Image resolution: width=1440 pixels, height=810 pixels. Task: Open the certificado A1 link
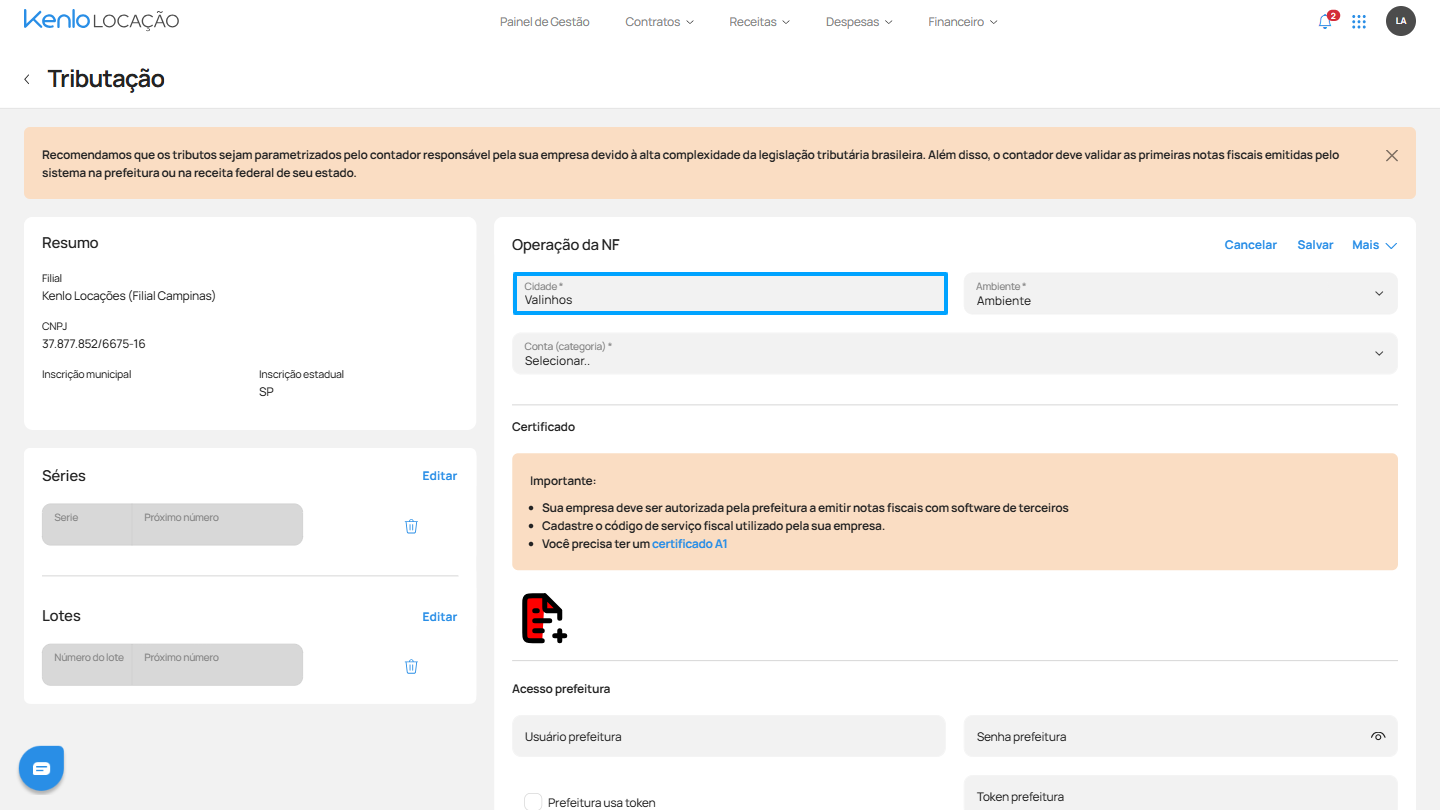click(x=689, y=544)
